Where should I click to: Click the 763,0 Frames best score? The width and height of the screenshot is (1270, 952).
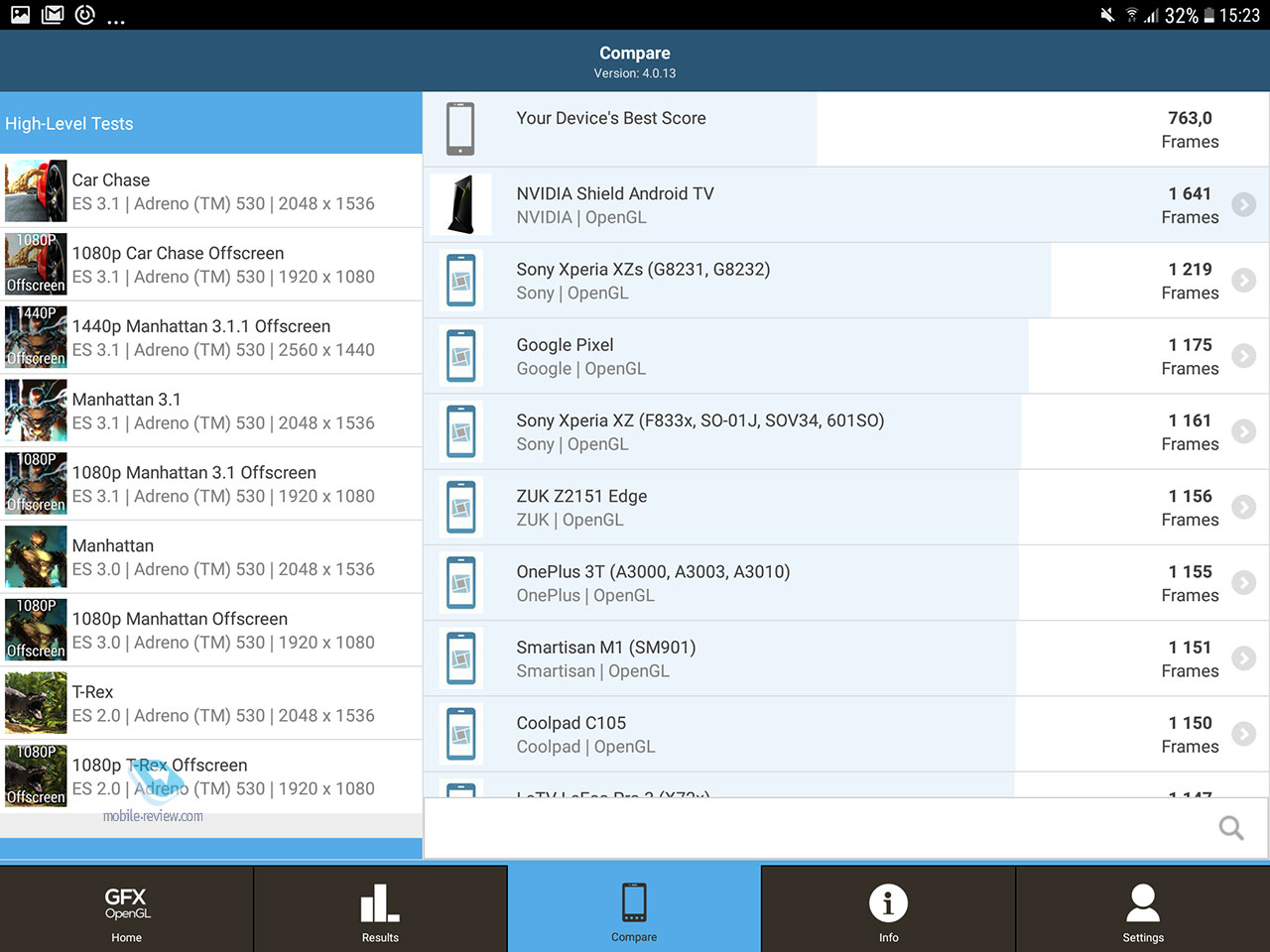[x=1190, y=130]
